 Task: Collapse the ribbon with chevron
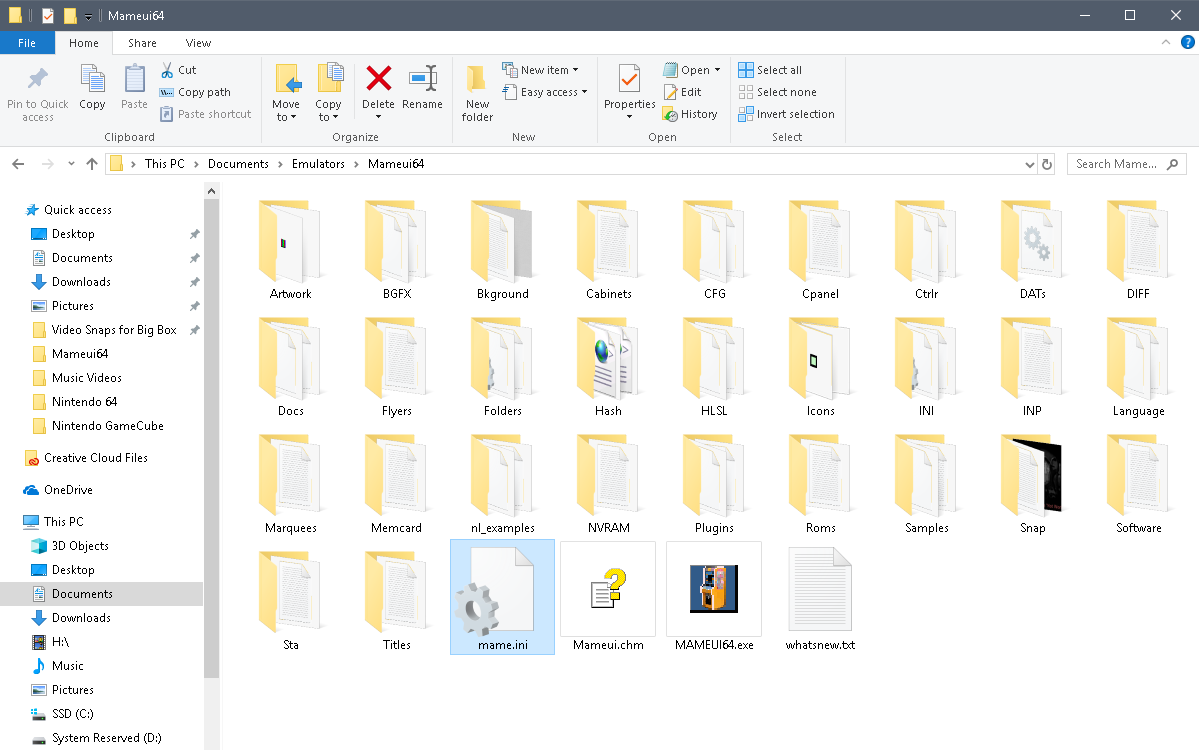click(1165, 43)
